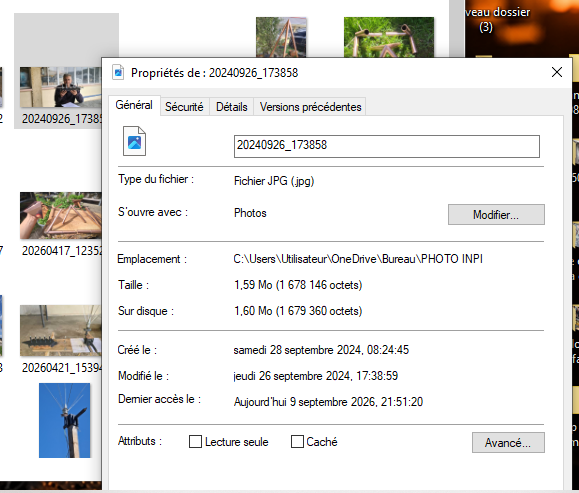Click the modified date jeudi 26 septembre 2024
The image size is (579, 493).
click(316, 376)
